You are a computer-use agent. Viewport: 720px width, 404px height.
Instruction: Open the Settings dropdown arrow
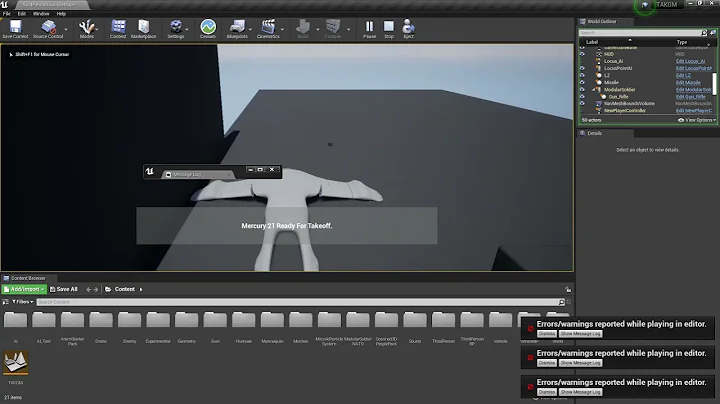[x=187, y=29]
